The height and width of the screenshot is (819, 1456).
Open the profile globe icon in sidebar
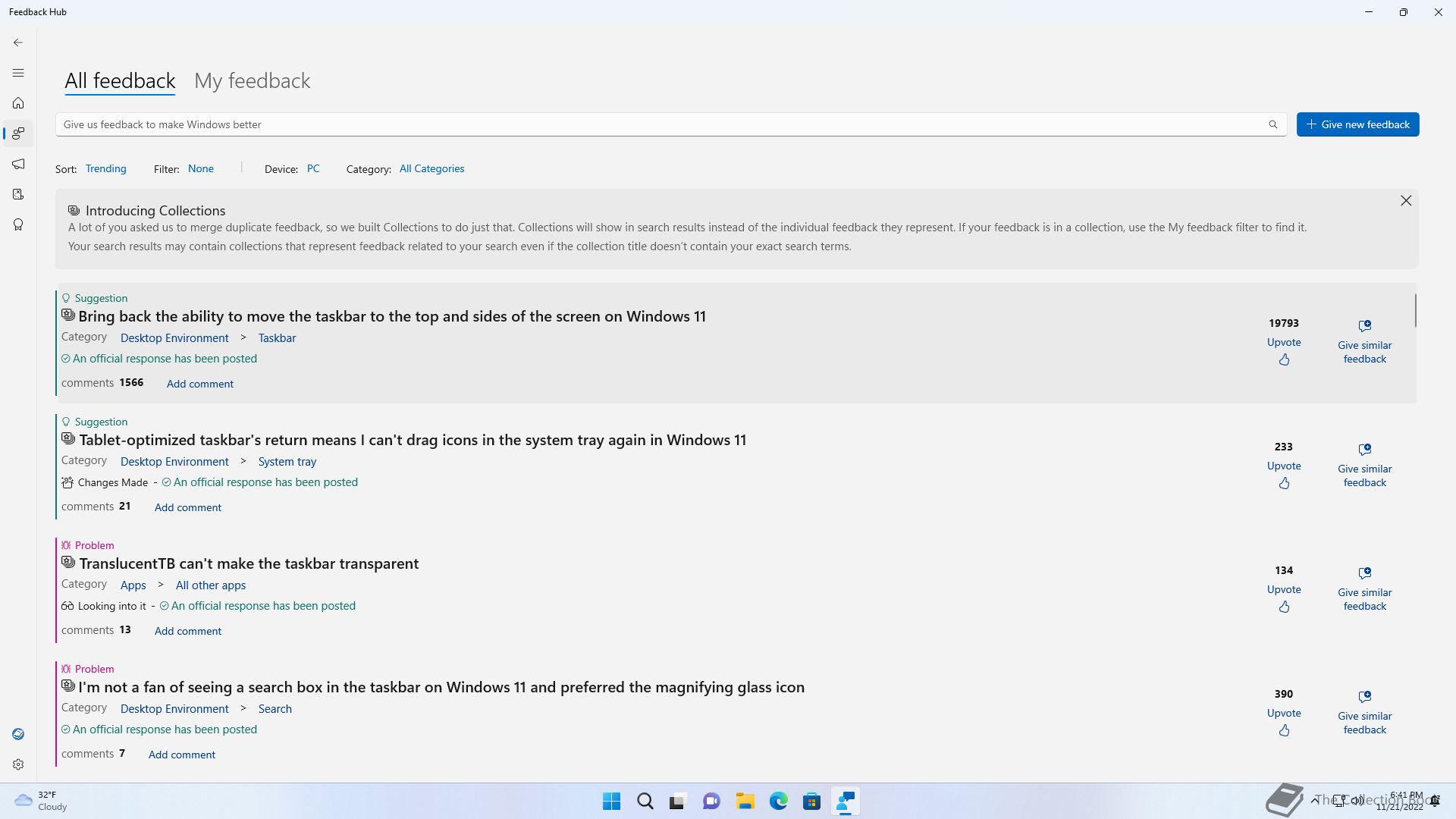(x=18, y=734)
